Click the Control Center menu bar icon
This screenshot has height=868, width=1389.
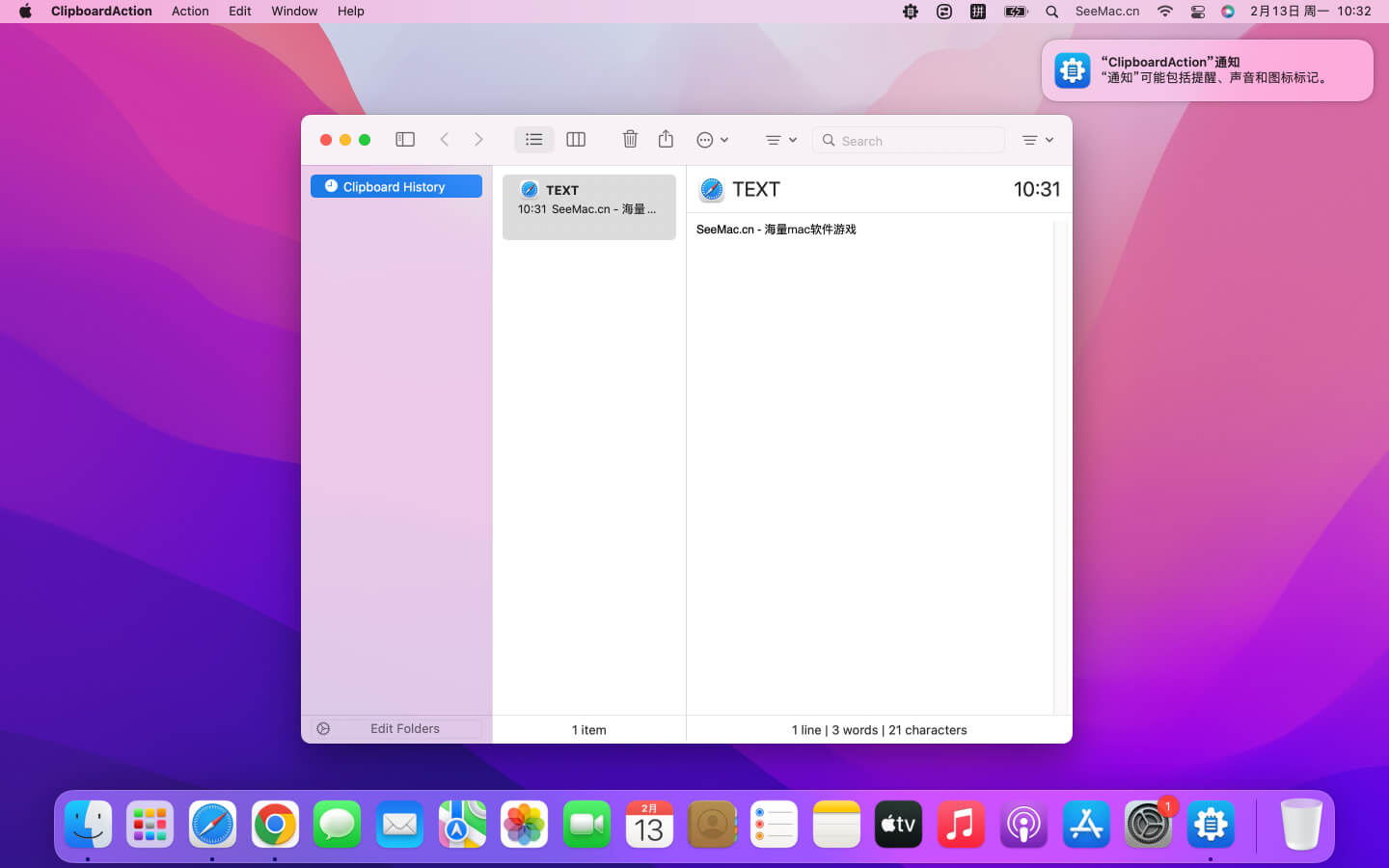(x=1197, y=12)
